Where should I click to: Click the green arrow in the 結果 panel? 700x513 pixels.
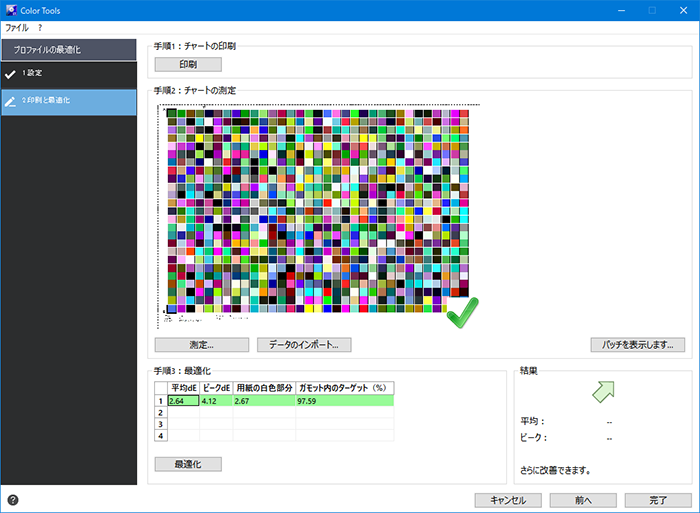tap(604, 392)
